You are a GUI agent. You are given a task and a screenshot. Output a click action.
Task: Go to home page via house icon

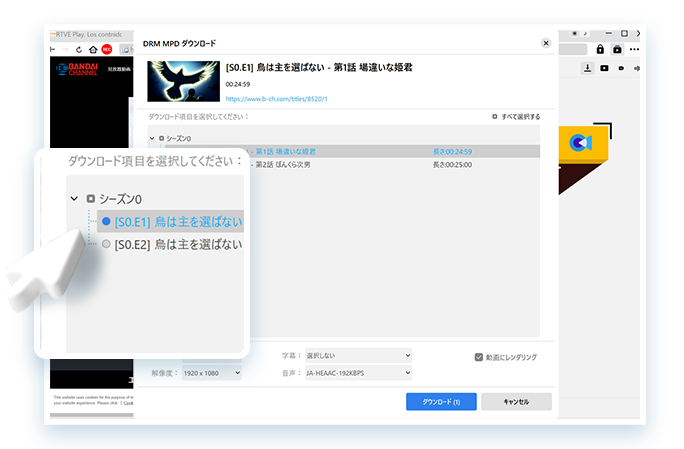point(93,50)
